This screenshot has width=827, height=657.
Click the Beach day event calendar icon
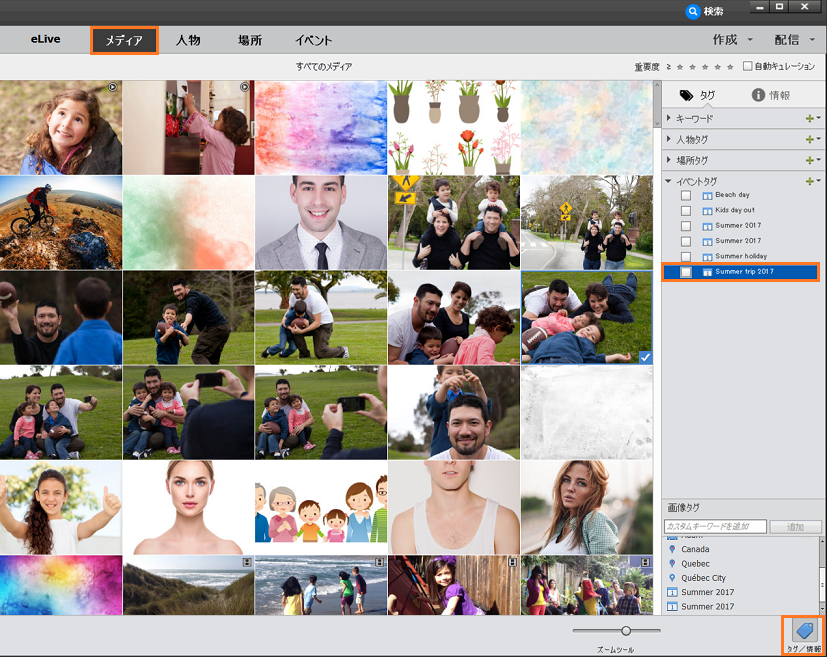[707, 195]
